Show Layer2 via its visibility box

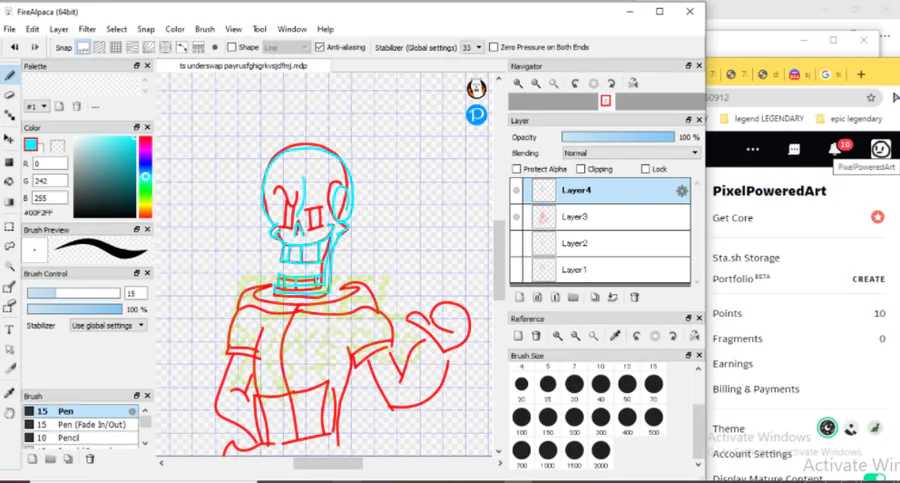[517, 244]
